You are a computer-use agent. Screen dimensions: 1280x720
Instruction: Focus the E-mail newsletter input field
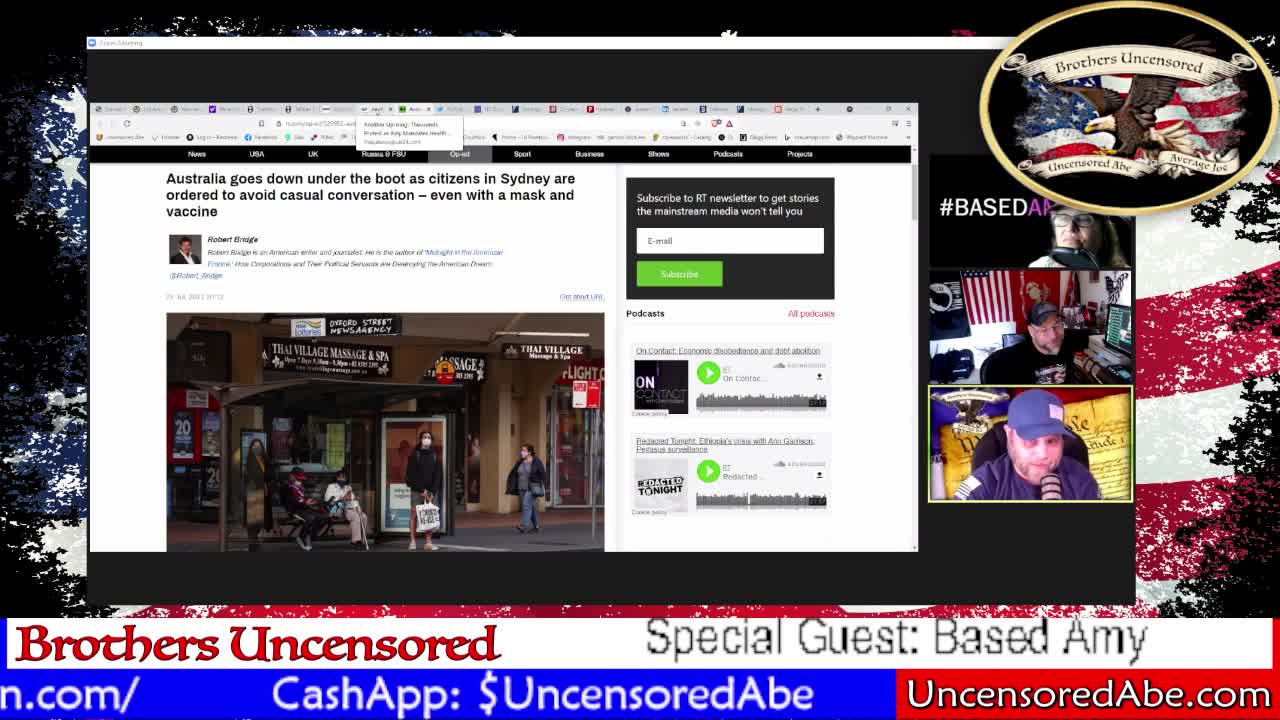click(x=730, y=240)
